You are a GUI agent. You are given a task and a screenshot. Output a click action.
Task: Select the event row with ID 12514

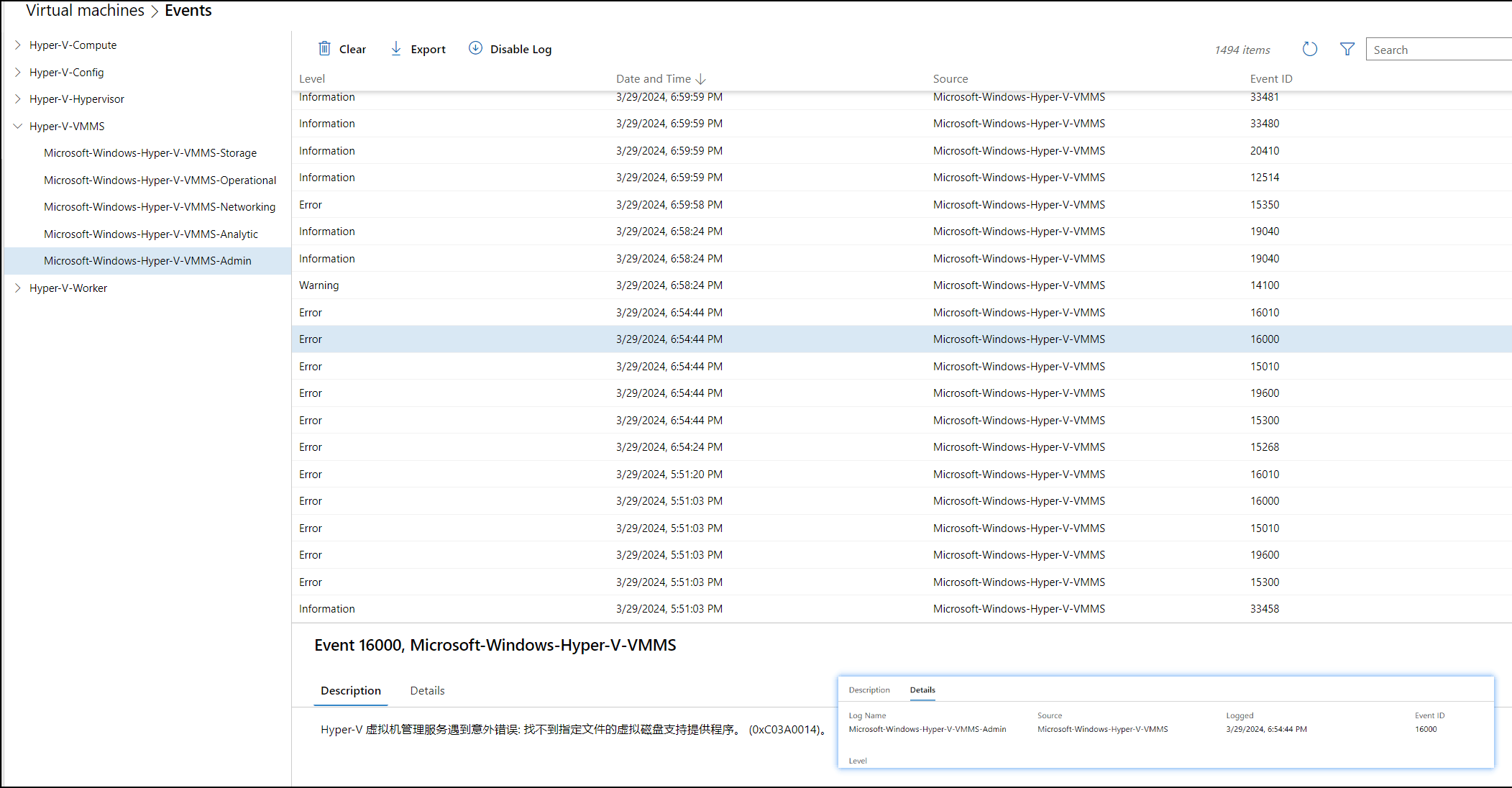click(x=902, y=178)
